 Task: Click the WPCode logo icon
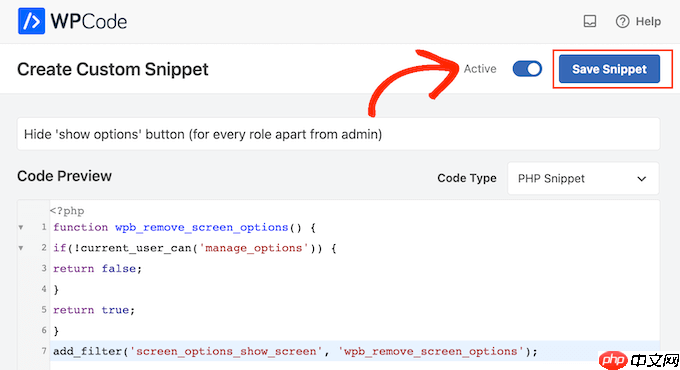31,21
